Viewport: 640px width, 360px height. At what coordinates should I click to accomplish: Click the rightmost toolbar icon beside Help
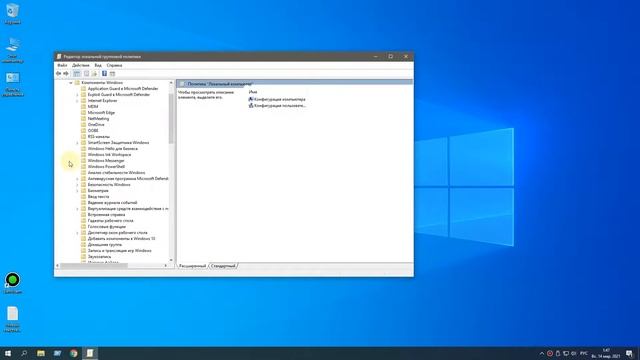tap(112, 73)
